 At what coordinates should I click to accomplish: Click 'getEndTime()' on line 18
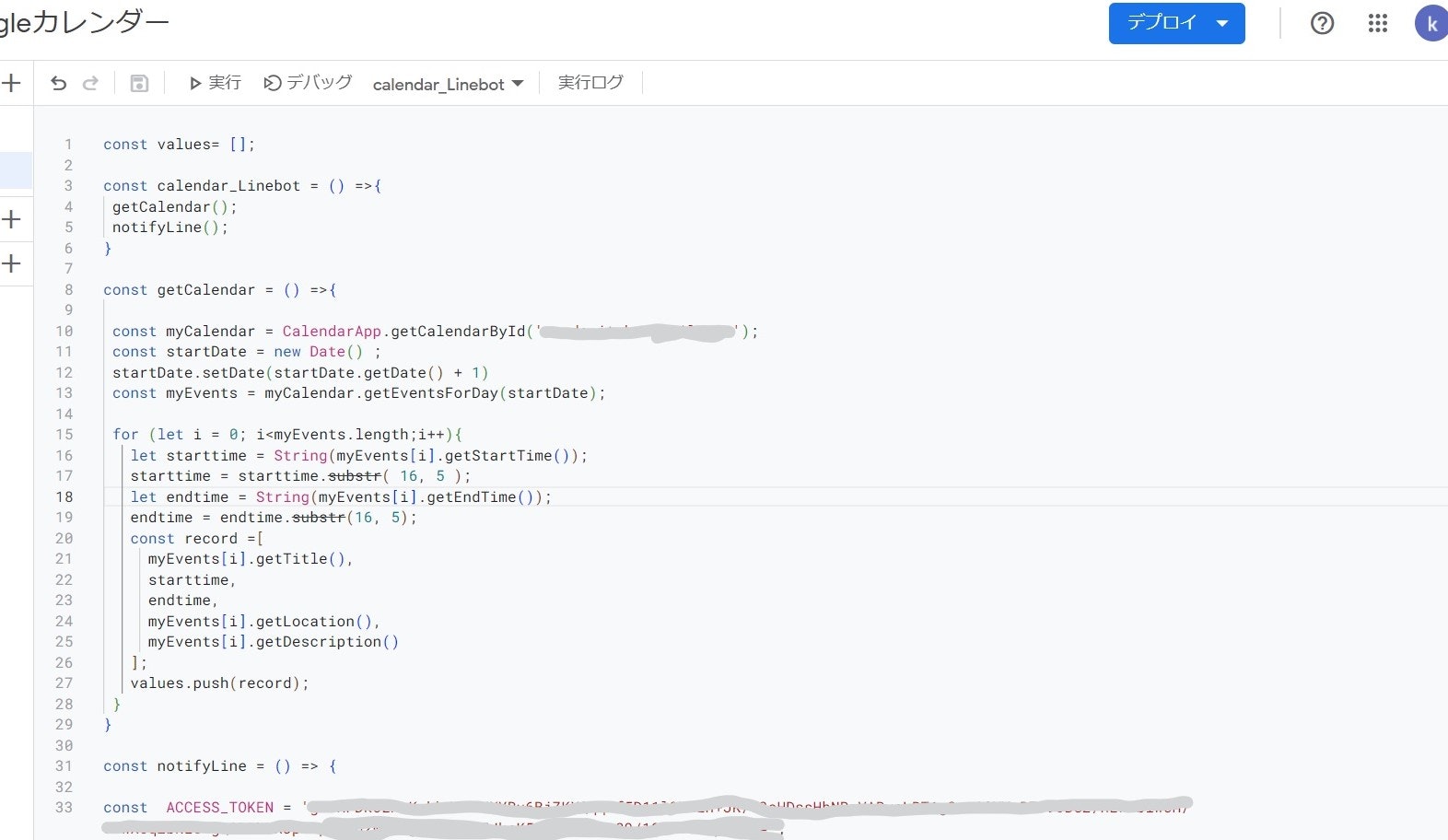click(480, 497)
